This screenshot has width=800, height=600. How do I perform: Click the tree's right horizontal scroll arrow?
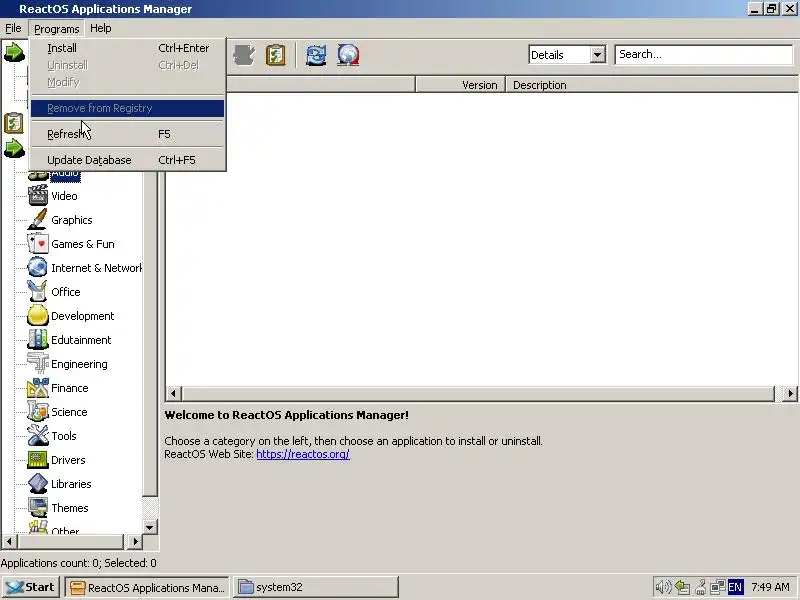135,541
